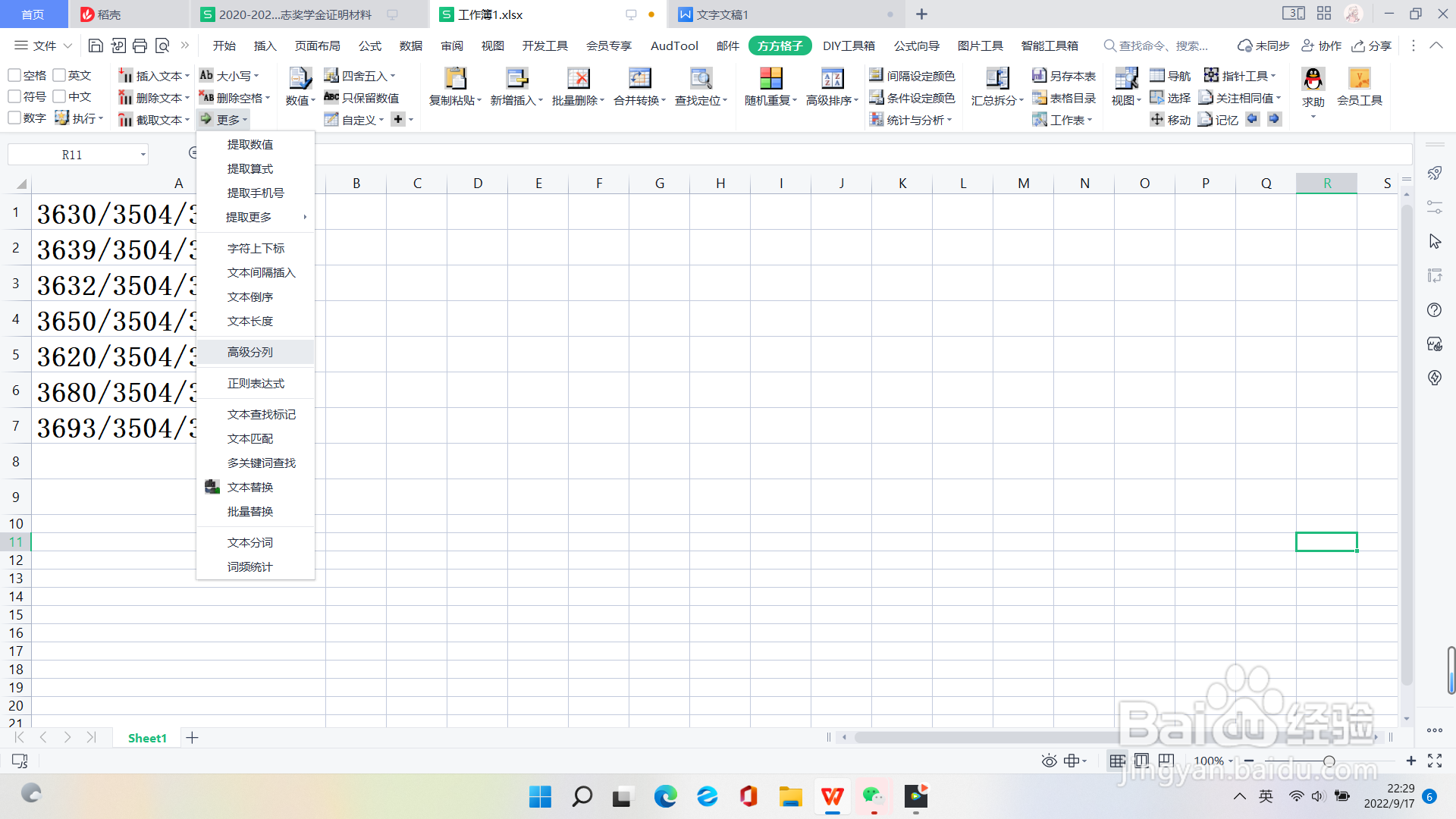The image size is (1456, 819).
Task: Click the 查找命令 search field
Action: tap(1156, 45)
